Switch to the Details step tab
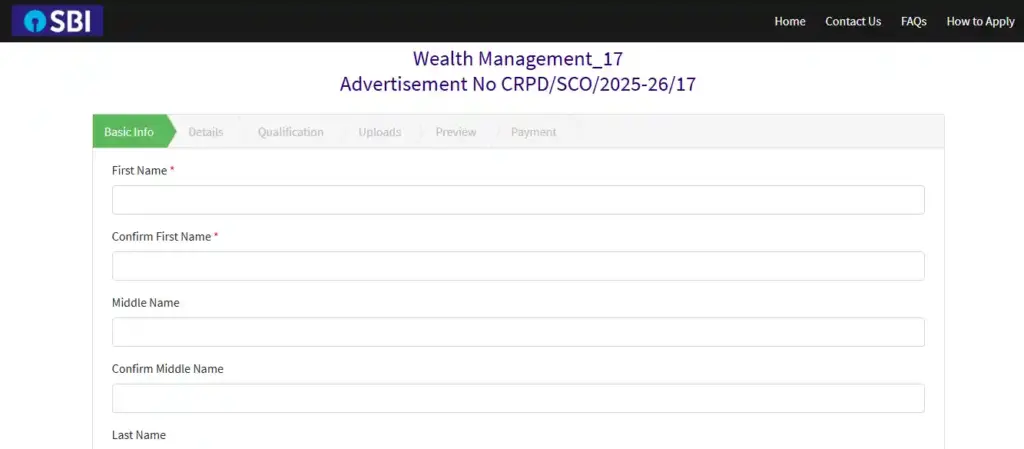 (205, 132)
